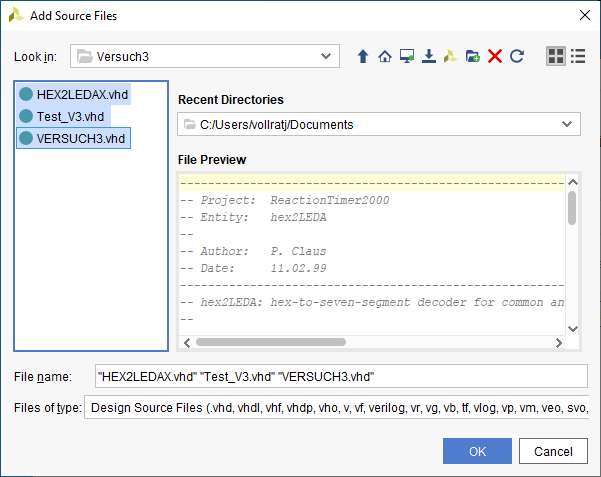Switch to detailed list view
This screenshot has height=477, width=601.
tap(577, 57)
